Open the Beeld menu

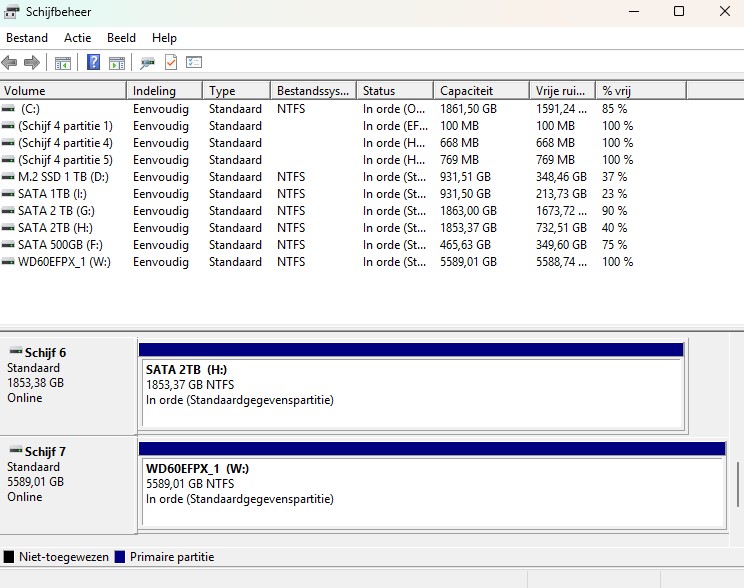(121, 38)
